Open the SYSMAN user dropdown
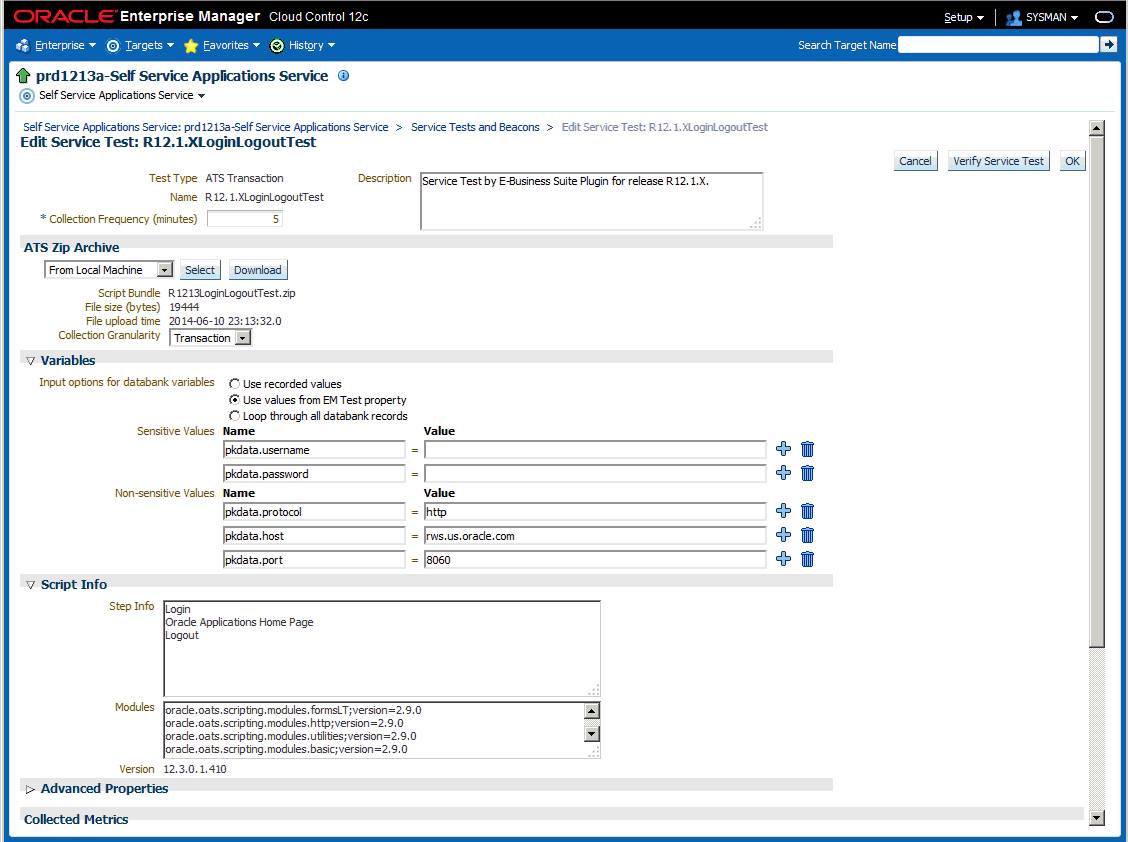This screenshot has width=1128, height=842. coord(1052,17)
